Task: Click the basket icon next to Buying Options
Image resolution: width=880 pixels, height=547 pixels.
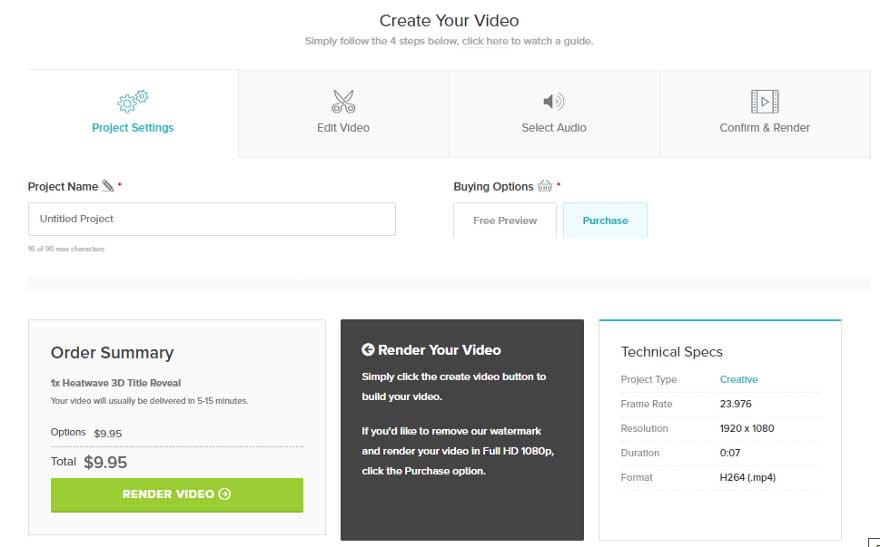Action: click(545, 186)
